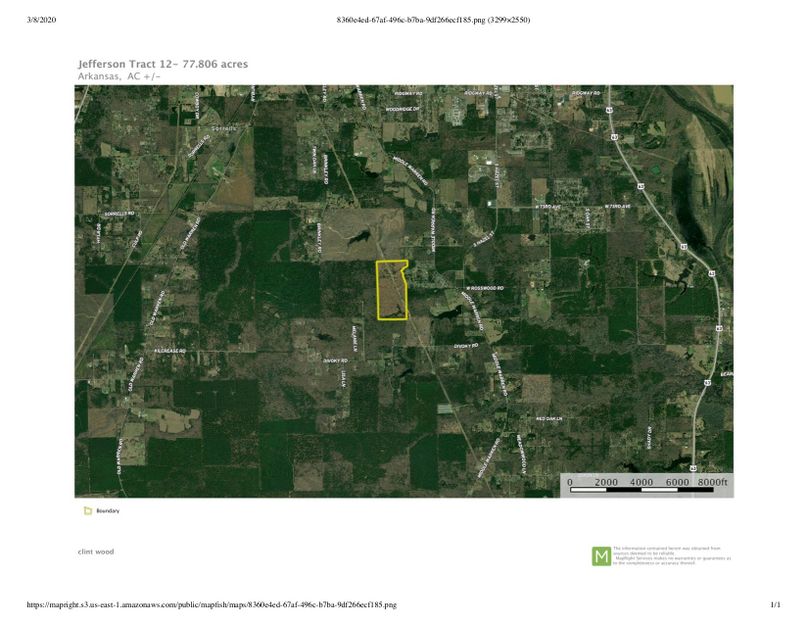The image size is (808, 624).
Task: Click the Divoky Rd label right of tract
Action: 469,346
